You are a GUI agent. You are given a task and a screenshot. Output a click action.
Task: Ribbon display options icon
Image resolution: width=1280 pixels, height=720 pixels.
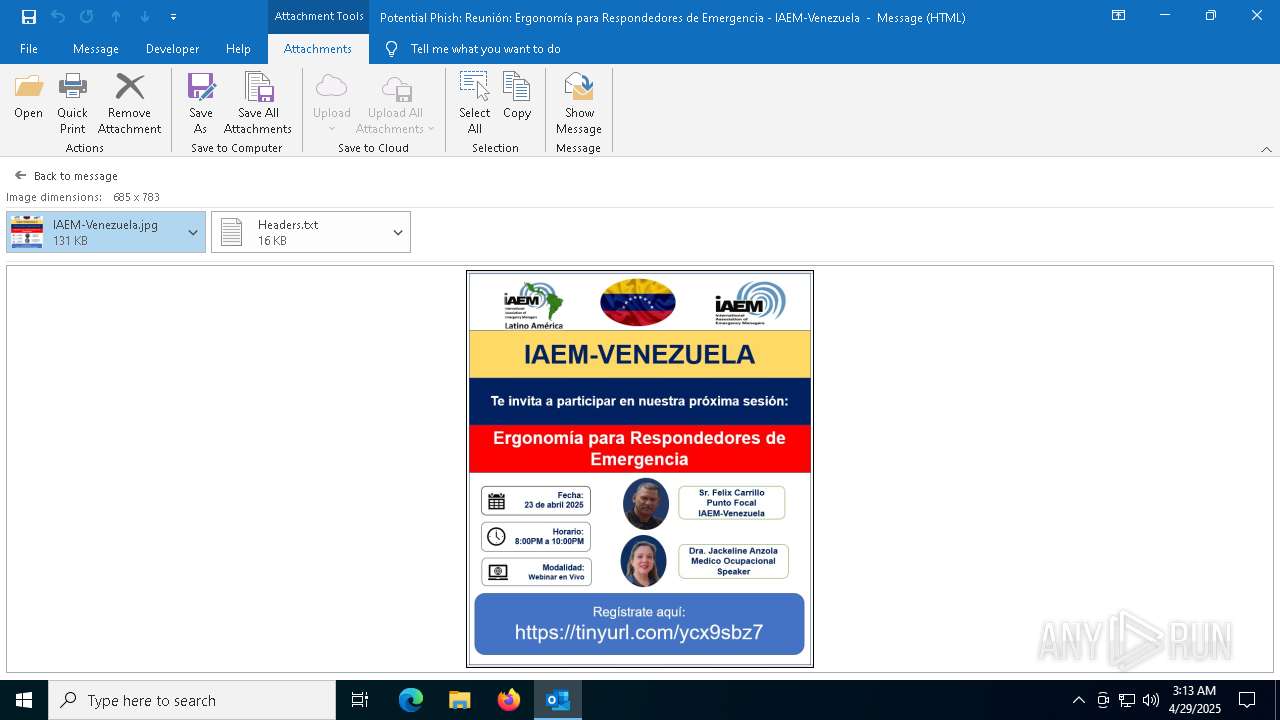1119,16
